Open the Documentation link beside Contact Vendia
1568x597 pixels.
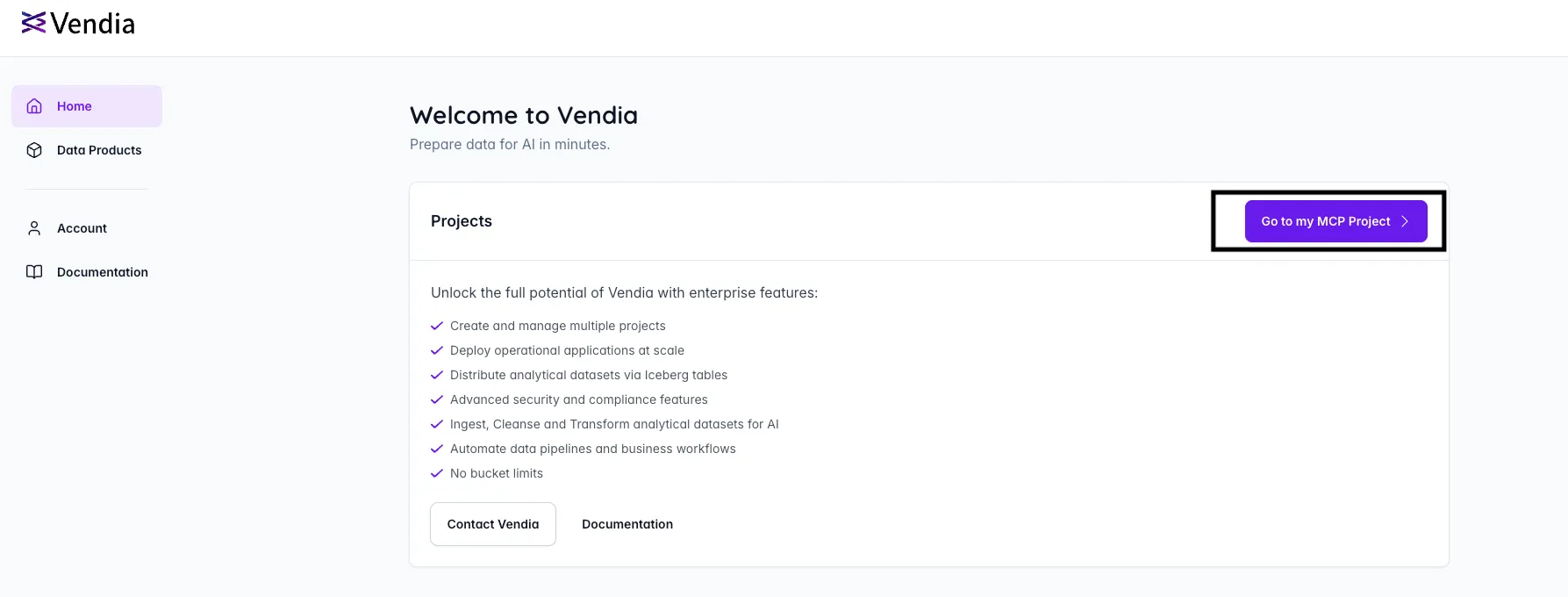pos(627,524)
